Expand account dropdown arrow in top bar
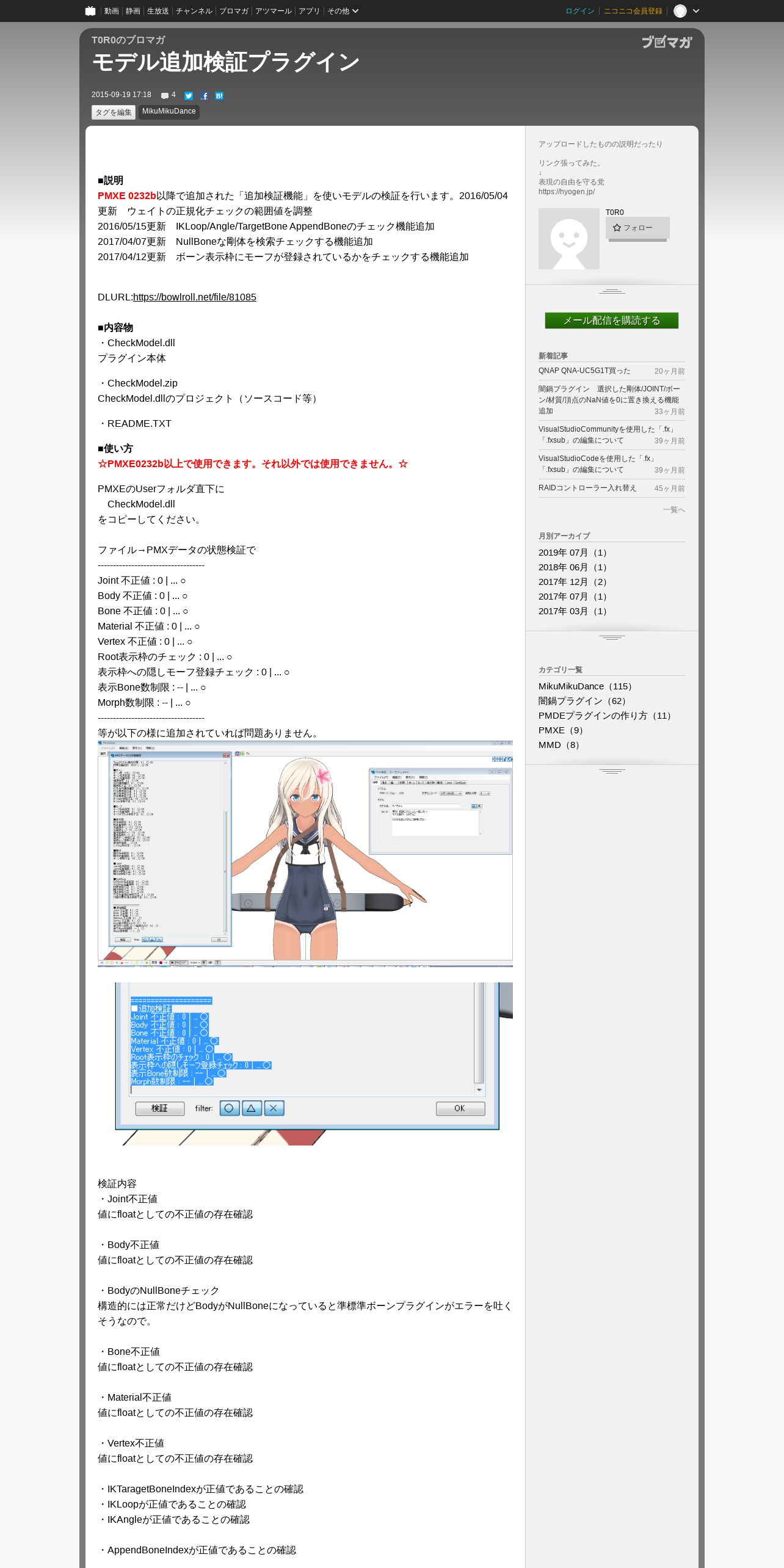Viewport: 784px width, 1568px height. pos(696,11)
